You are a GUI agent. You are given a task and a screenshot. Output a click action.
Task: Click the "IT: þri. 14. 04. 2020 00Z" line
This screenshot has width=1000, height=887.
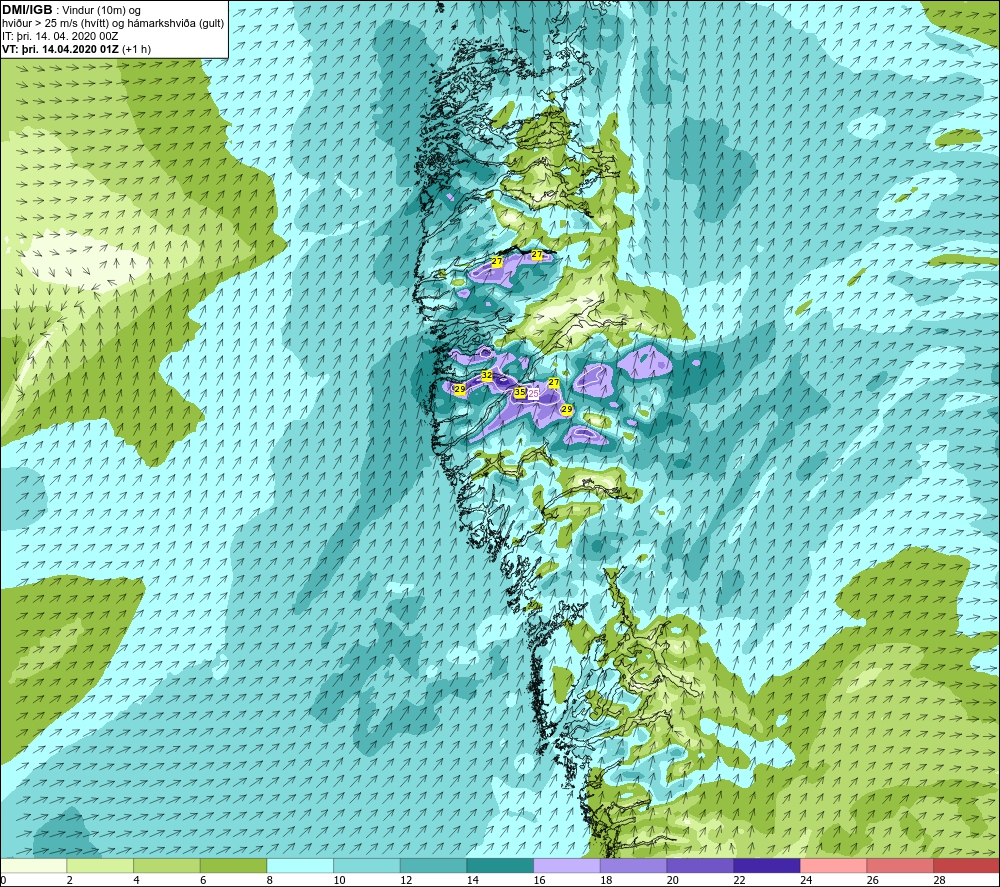[60, 36]
